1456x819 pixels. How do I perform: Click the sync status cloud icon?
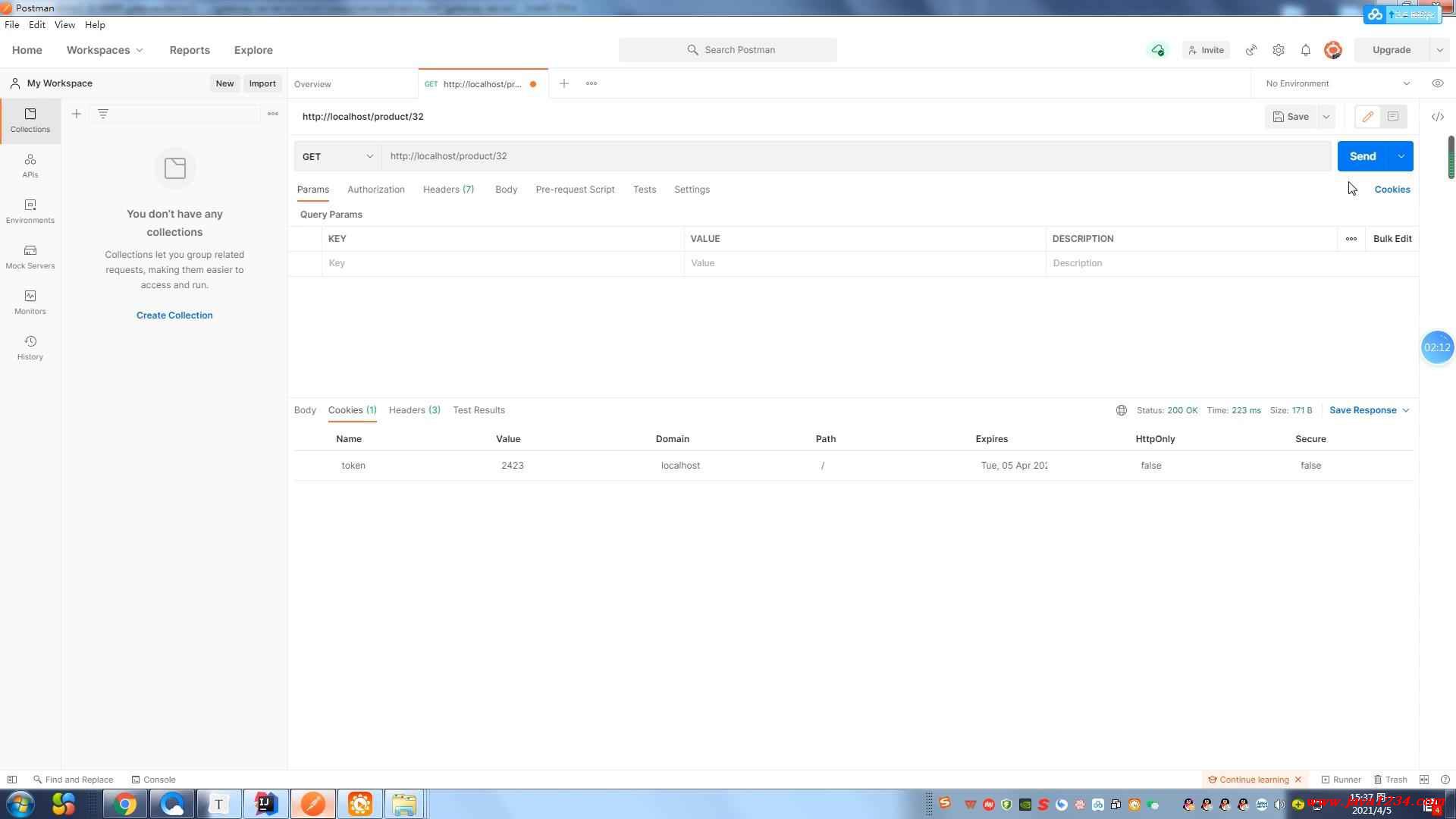[1158, 50]
